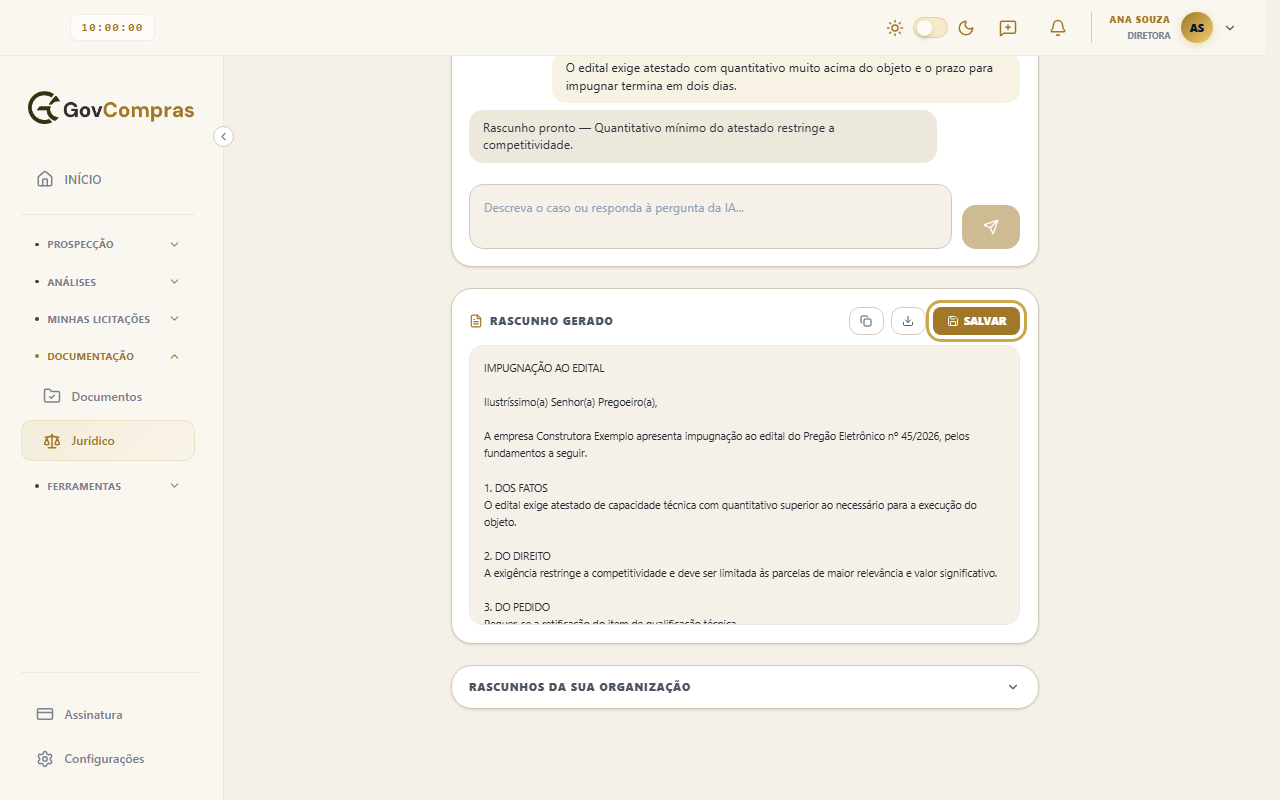
Task: Toggle the light/dark theme switch
Action: 930,28
